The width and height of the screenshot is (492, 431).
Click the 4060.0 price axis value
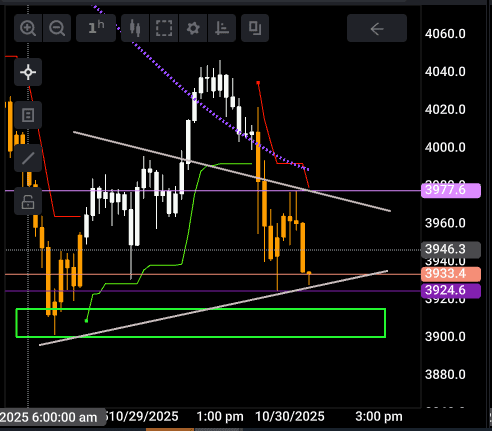445,34
